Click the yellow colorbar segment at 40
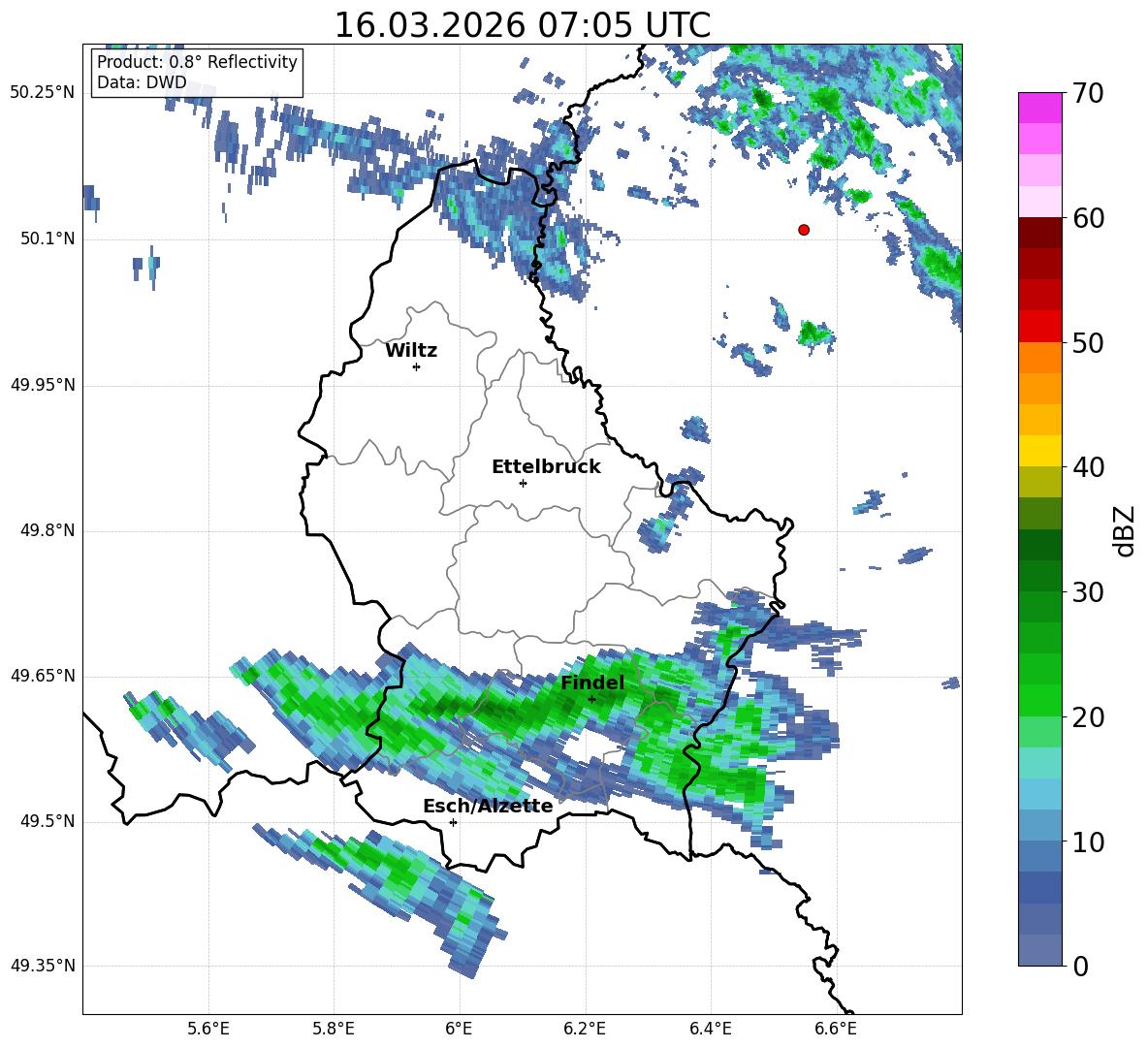 [1039, 451]
